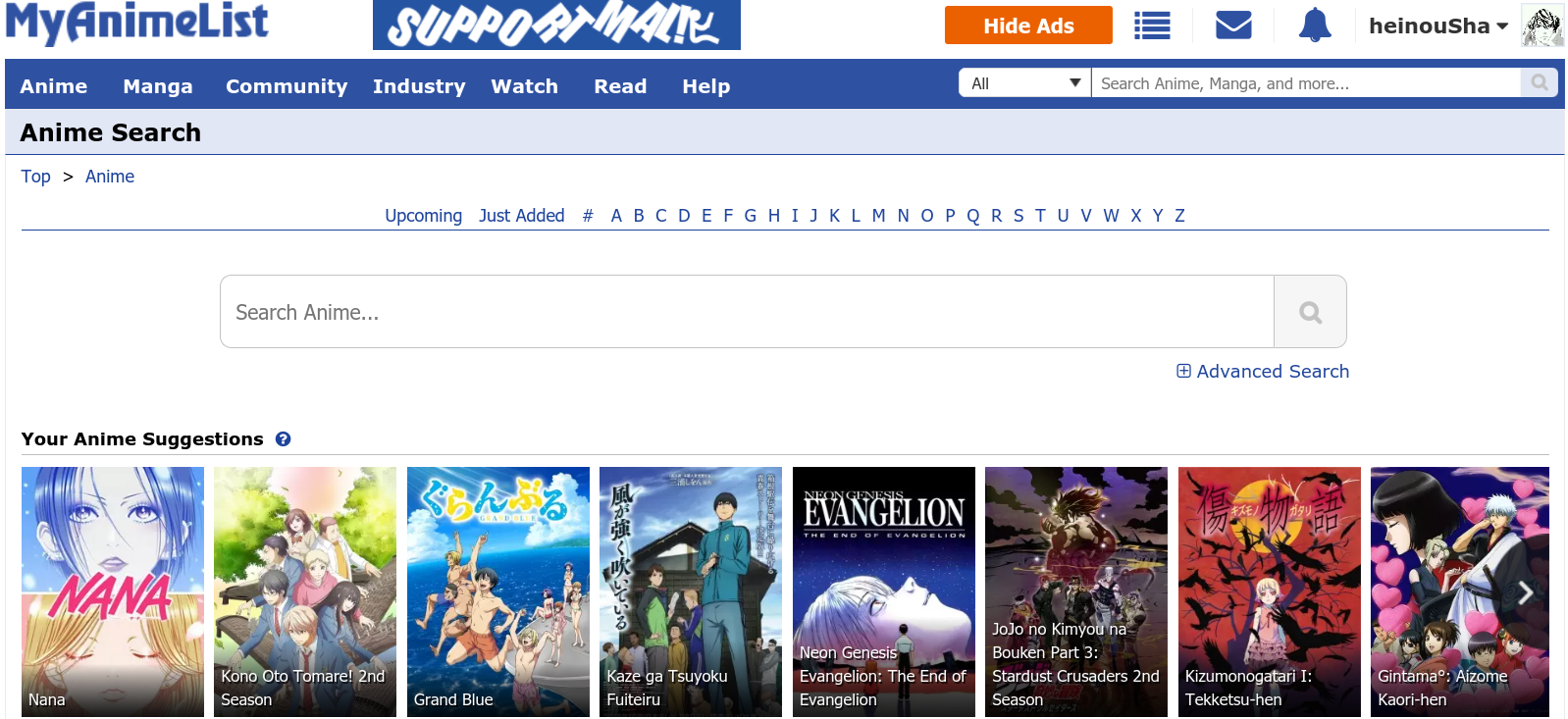Browse anime starting with letter A

(x=616, y=216)
